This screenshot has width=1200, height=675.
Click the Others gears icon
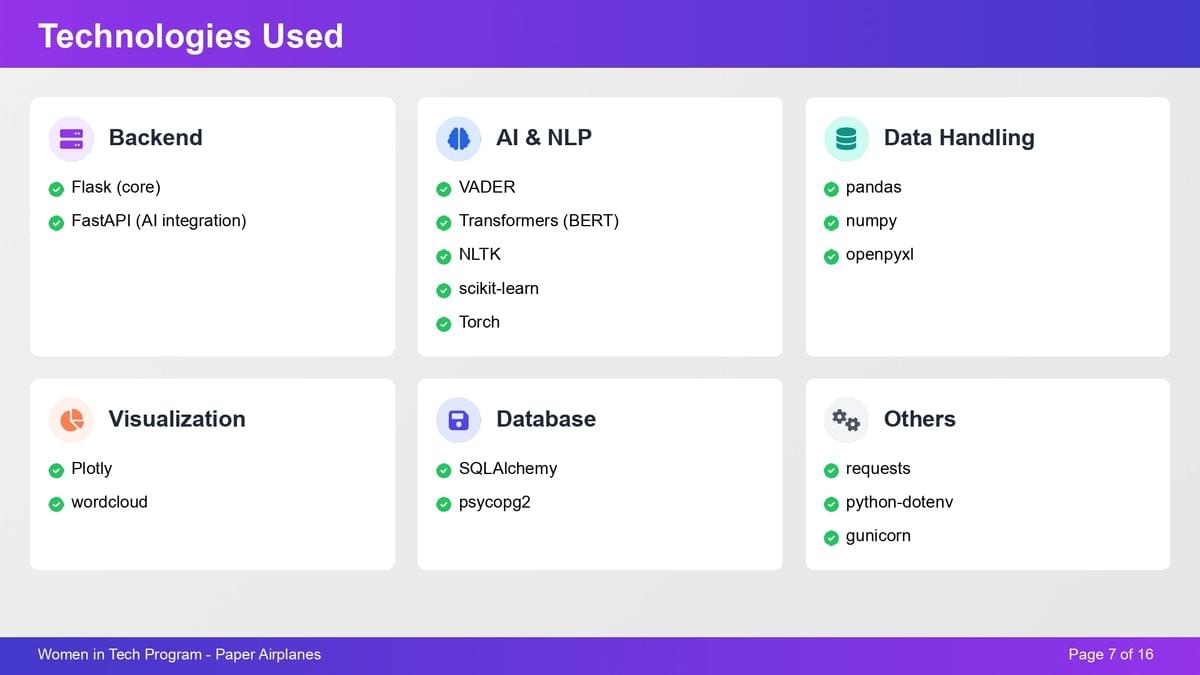[x=846, y=420]
